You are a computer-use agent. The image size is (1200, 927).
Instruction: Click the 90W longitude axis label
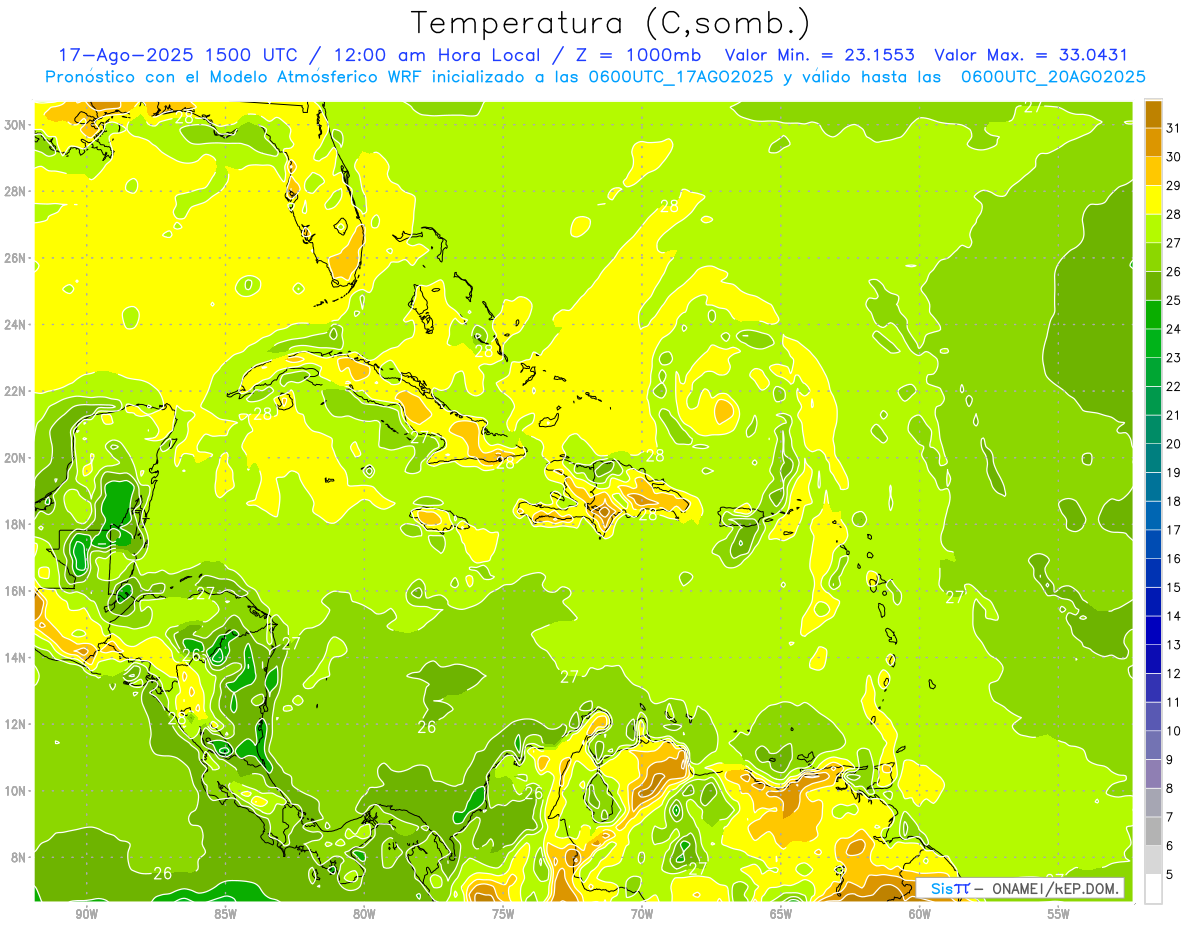tap(86, 913)
